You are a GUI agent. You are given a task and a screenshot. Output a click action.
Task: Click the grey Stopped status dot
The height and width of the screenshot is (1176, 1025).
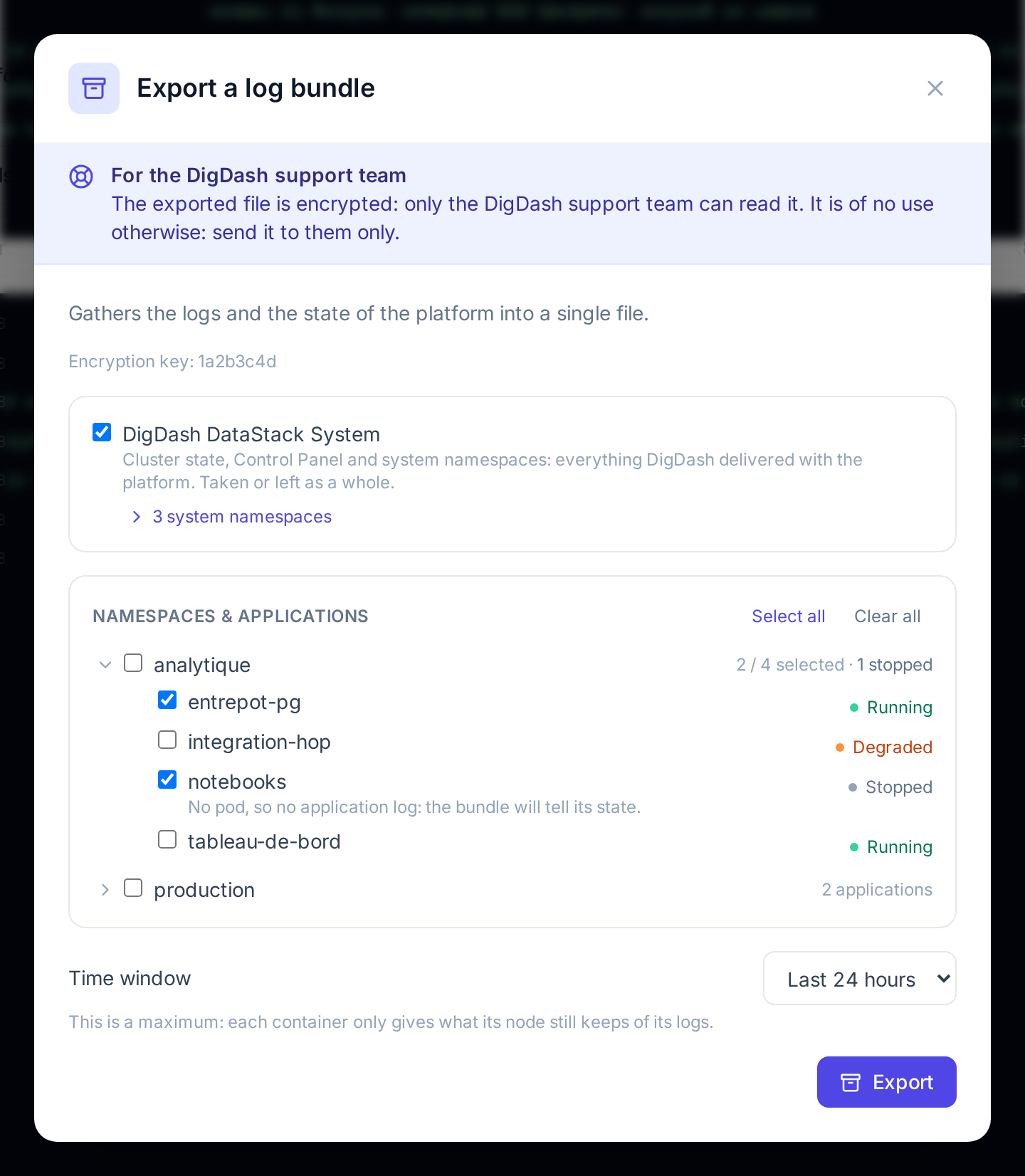[x=853, y=787]
